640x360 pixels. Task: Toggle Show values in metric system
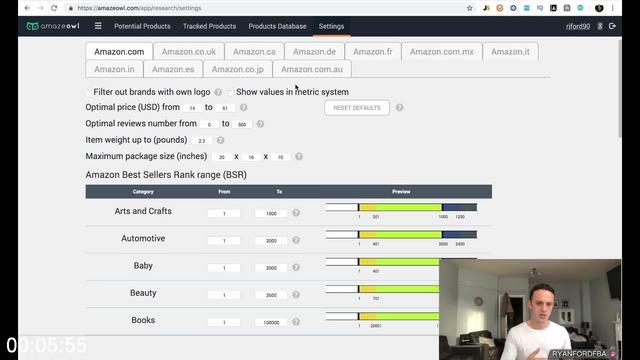point(231,92)
